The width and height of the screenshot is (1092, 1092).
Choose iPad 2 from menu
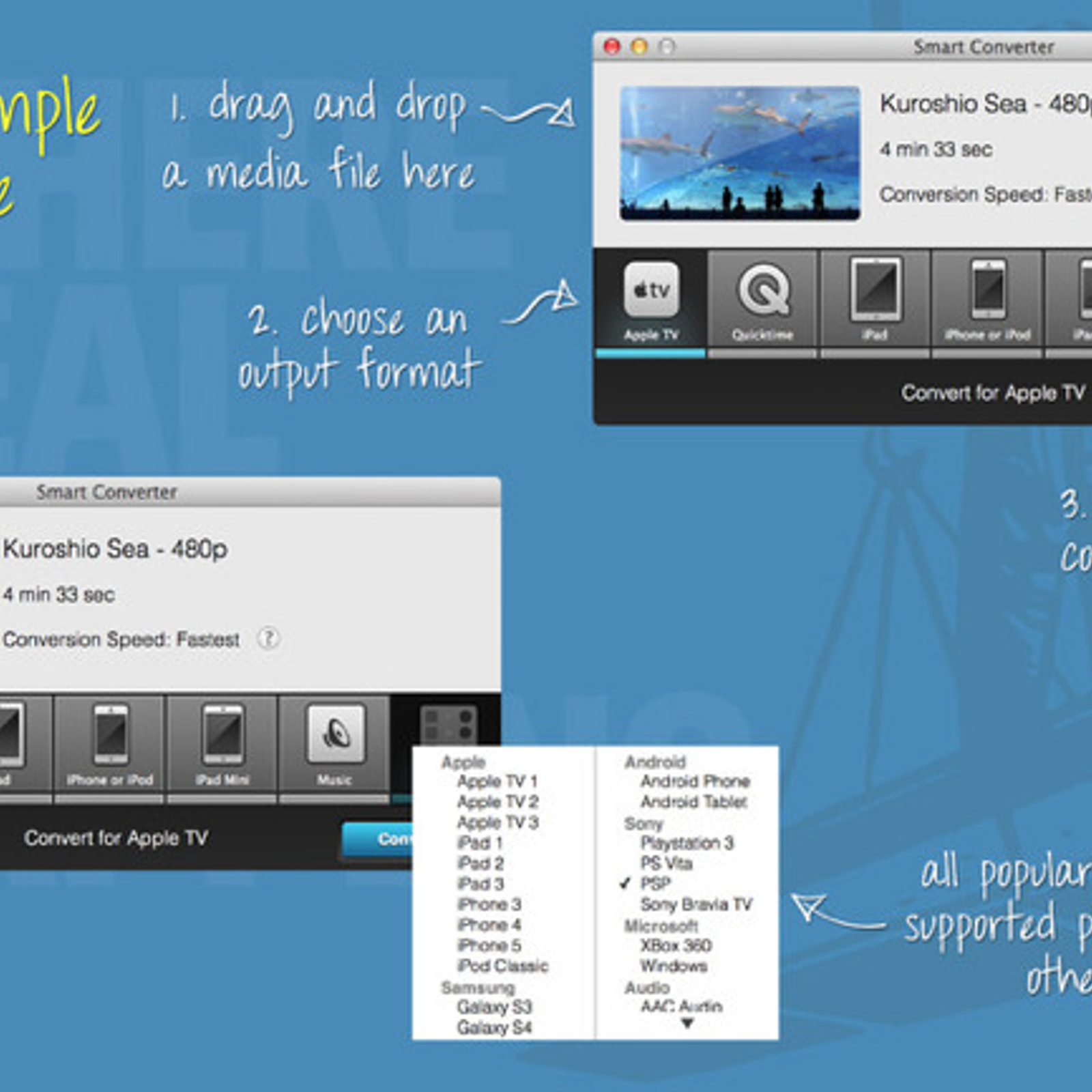pyautogui.click(x=480, y=863)
